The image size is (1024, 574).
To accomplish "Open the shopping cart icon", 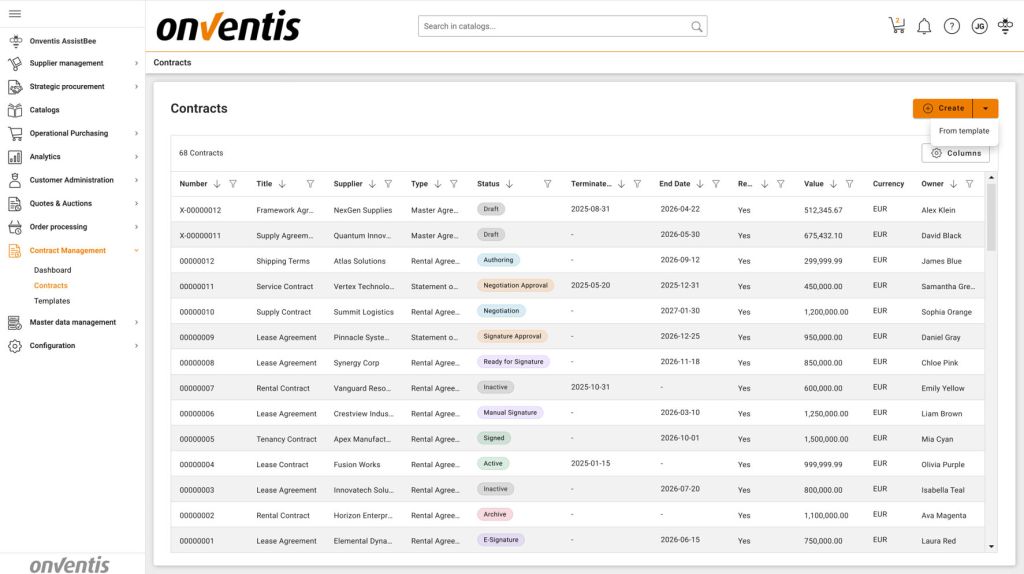I will click(896, 26).
